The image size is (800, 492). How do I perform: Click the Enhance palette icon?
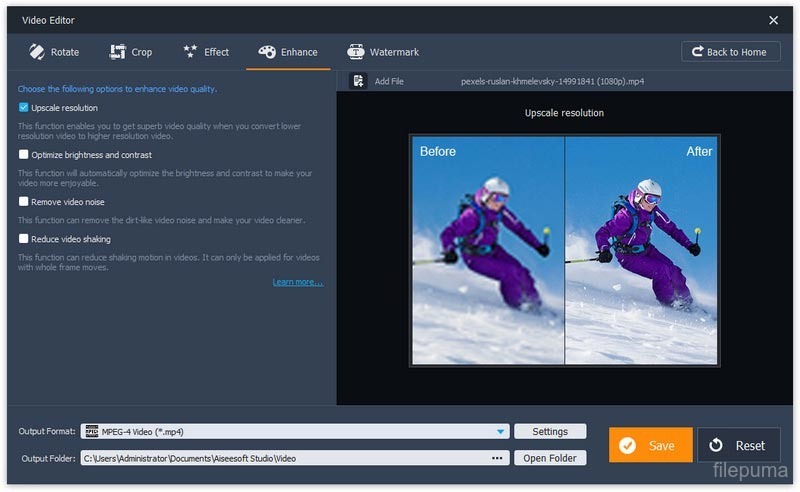(267, 52)
